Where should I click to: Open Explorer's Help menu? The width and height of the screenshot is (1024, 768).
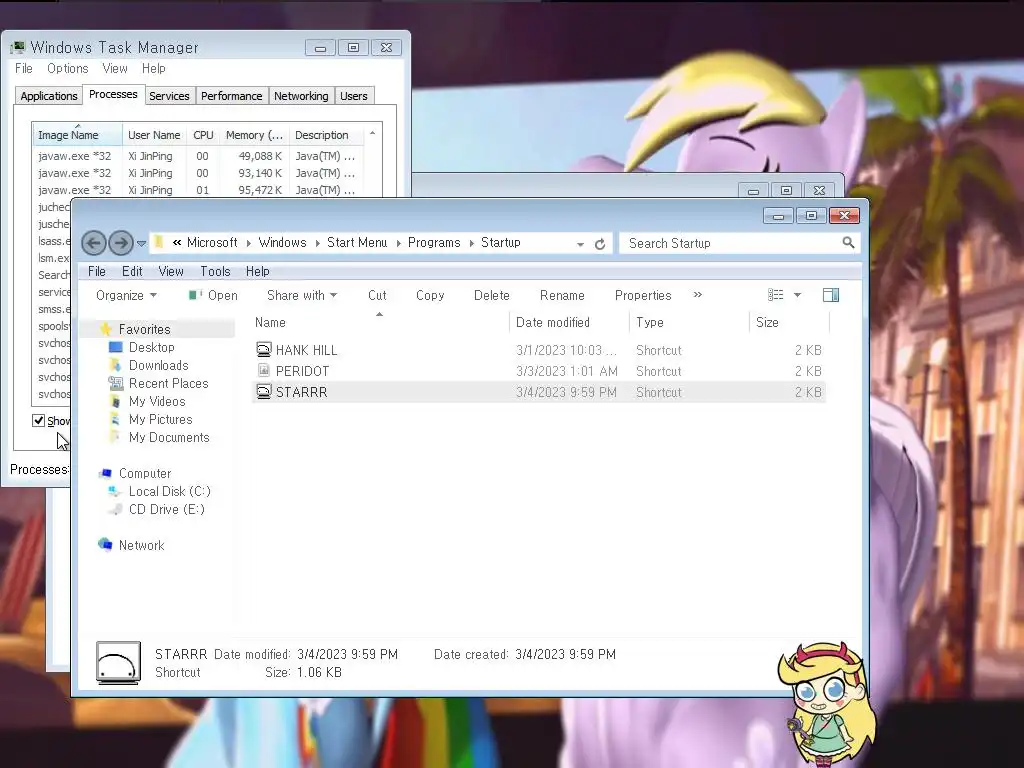257,271
